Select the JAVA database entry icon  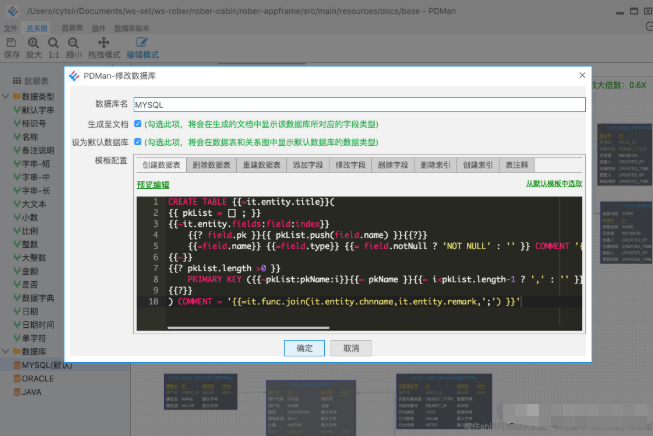click(17, 392)
